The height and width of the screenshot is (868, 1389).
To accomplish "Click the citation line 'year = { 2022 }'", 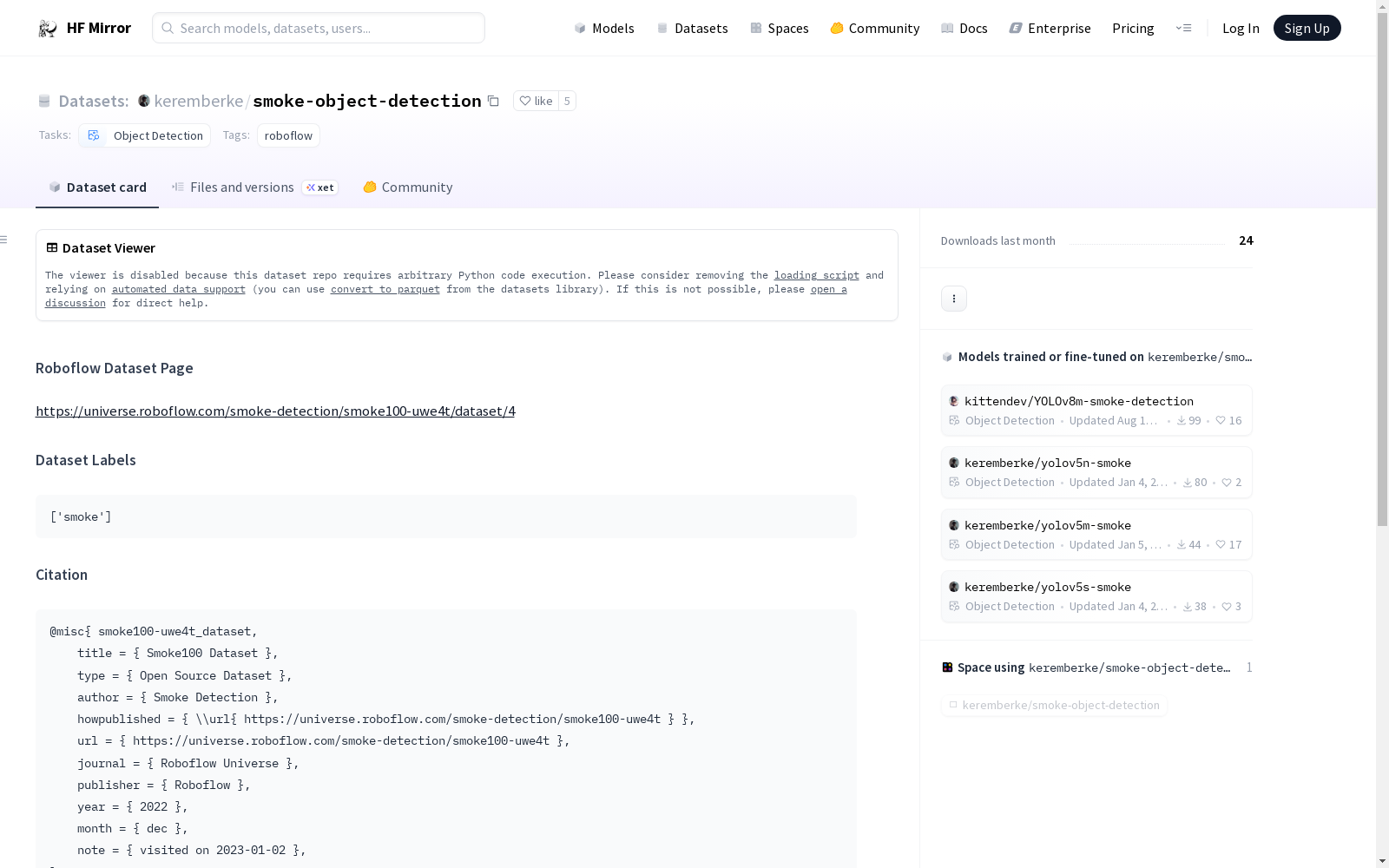I will tap(133, 806).
